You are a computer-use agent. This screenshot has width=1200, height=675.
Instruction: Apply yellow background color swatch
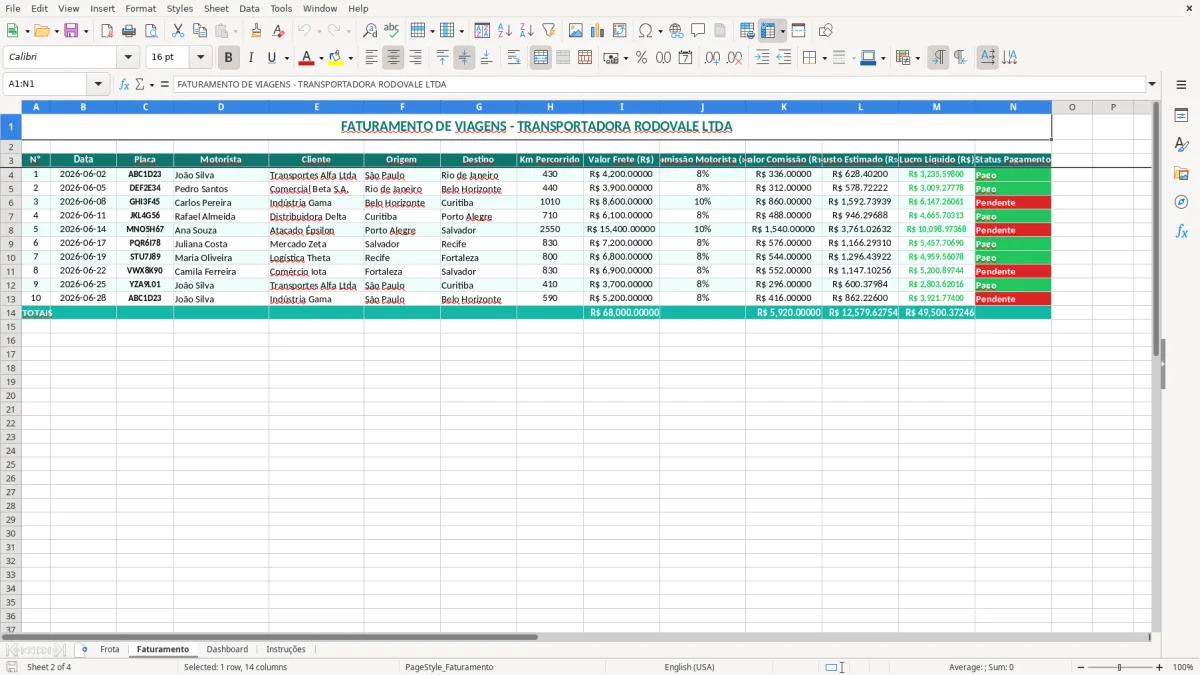(x=336, y=58)
